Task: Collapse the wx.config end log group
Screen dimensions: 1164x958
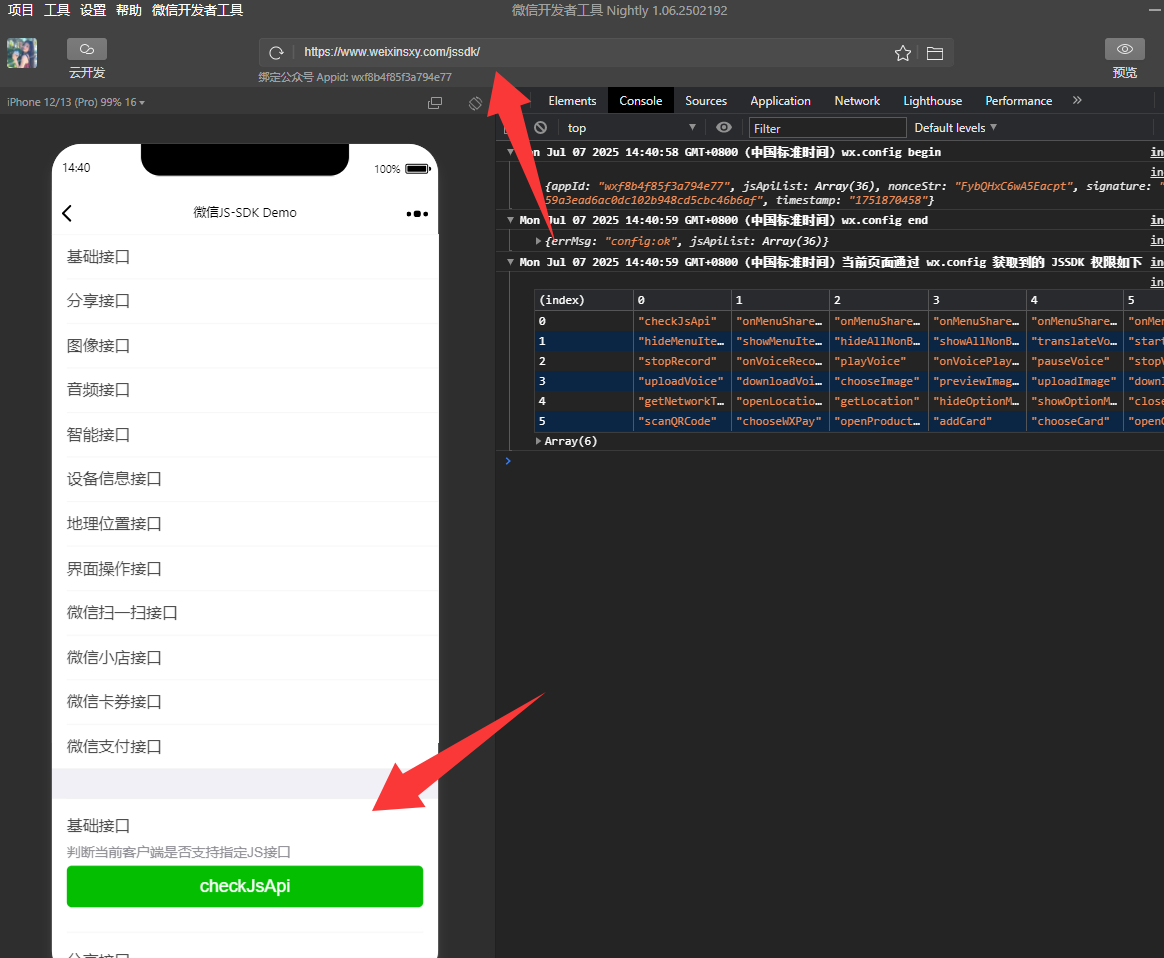Action: pyautogui.click(x=510, y=220)
